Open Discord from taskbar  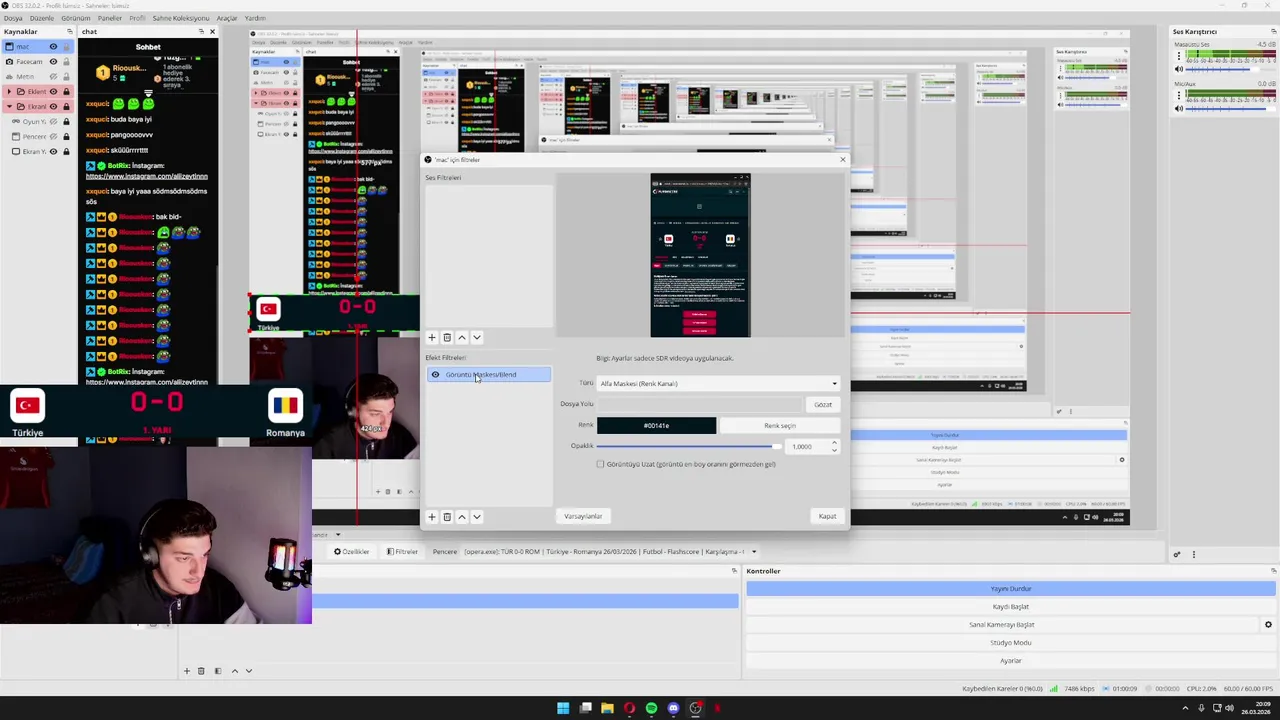(x=673, y=708)
